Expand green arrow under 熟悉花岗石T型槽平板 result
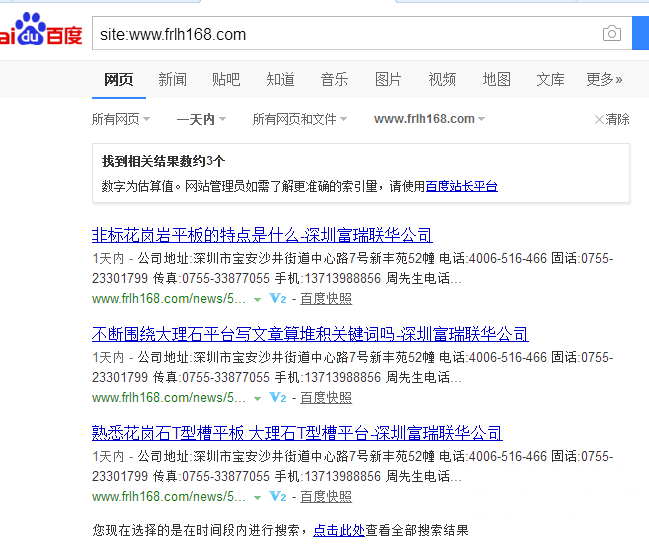The width and height of the screenshot is (649, 547). point(257,497)
